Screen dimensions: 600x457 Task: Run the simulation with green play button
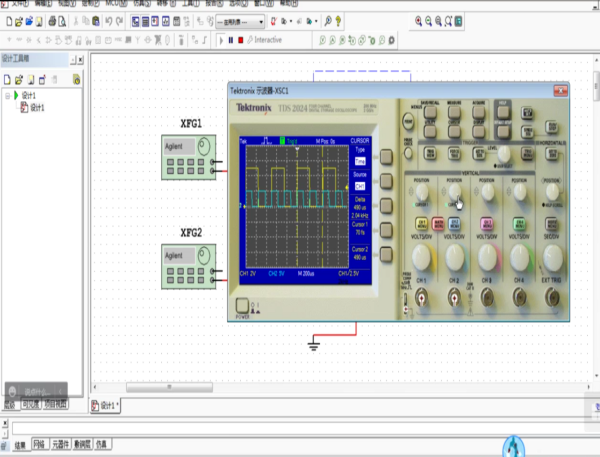coord(220,40)
